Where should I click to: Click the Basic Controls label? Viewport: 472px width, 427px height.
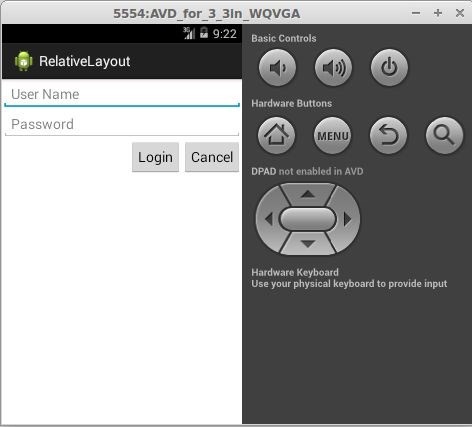(x=284, y=38)
